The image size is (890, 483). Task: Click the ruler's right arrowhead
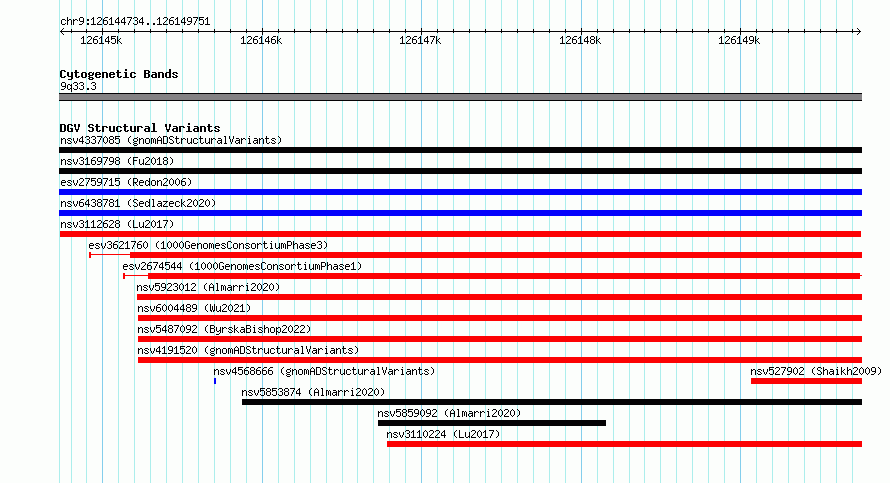point(858,31)
